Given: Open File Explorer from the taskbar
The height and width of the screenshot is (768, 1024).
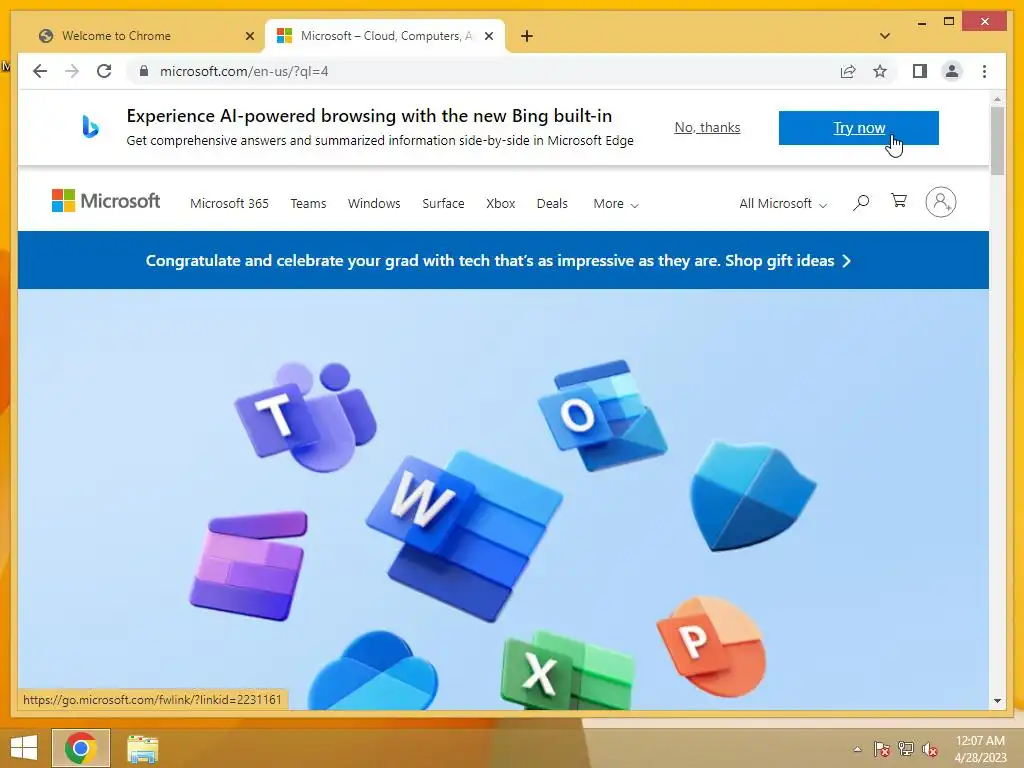Looking at the screenshot, I should 142,749.
